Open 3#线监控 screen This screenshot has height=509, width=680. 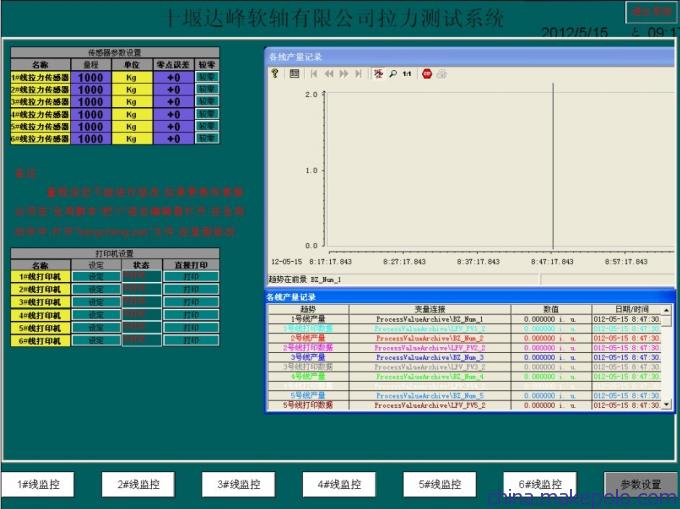[239, 484]
